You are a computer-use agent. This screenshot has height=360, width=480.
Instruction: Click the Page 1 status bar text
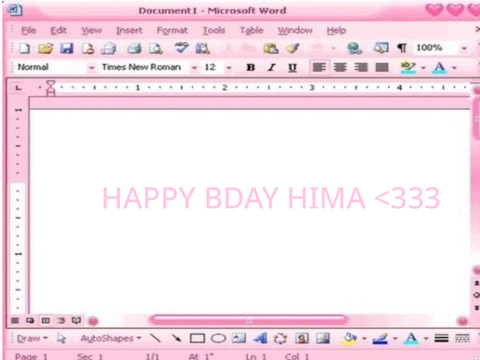pos(31,356)
